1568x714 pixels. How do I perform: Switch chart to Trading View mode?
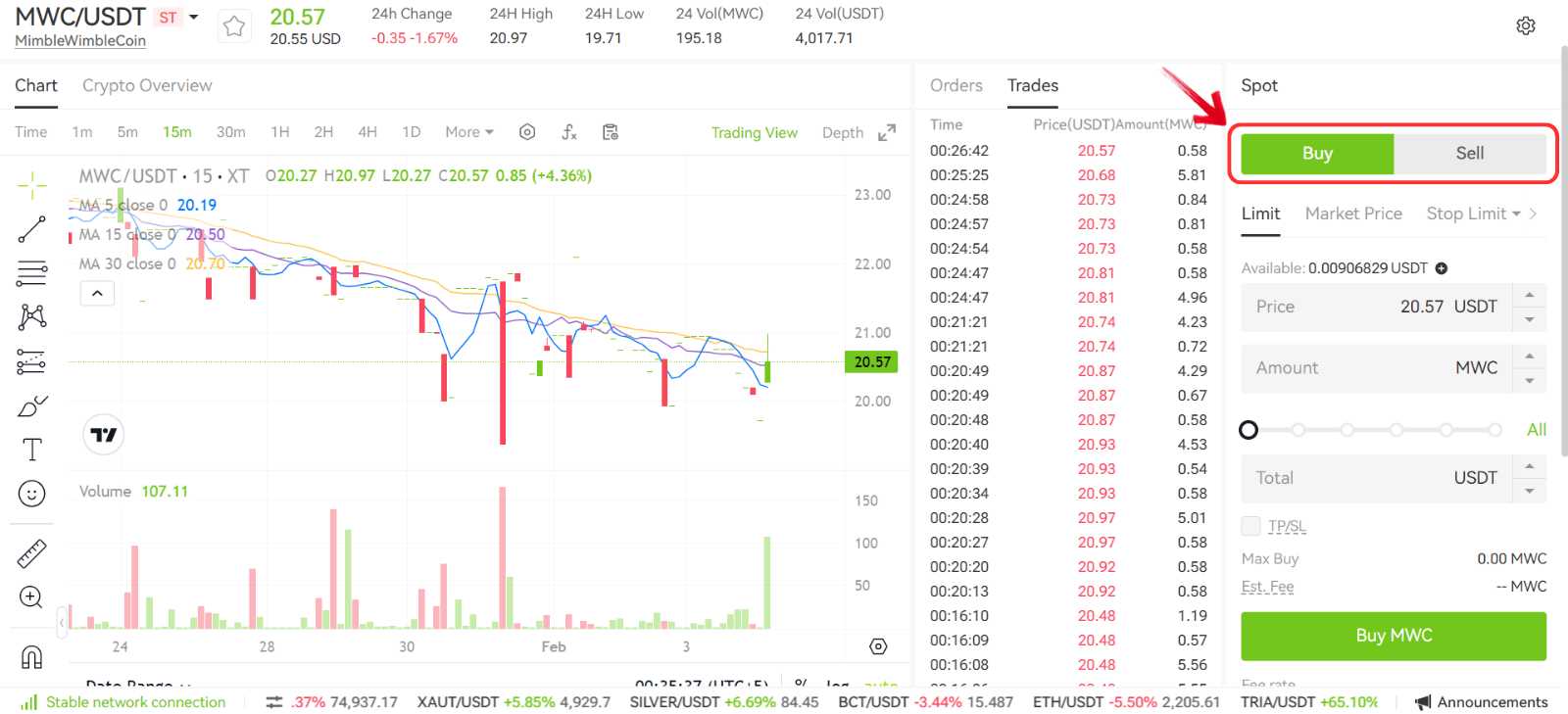tap(754, 132)
